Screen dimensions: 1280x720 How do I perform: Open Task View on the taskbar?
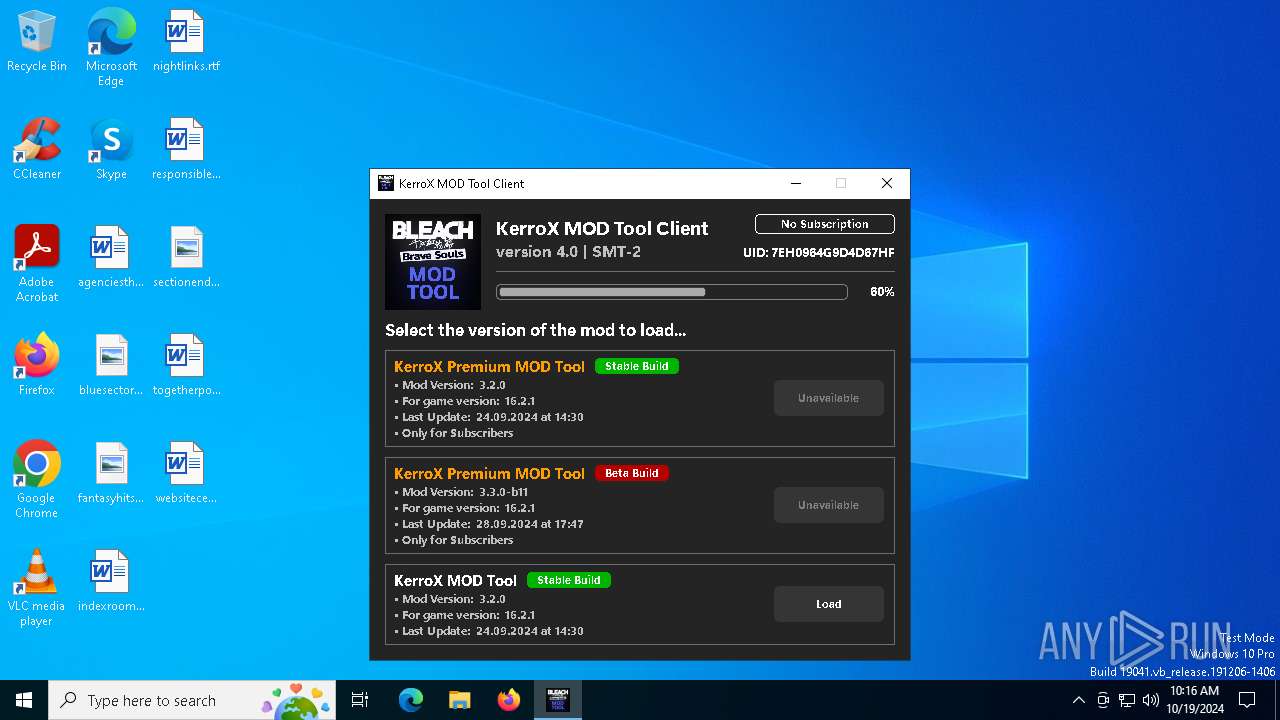click(x=360, y=700)
